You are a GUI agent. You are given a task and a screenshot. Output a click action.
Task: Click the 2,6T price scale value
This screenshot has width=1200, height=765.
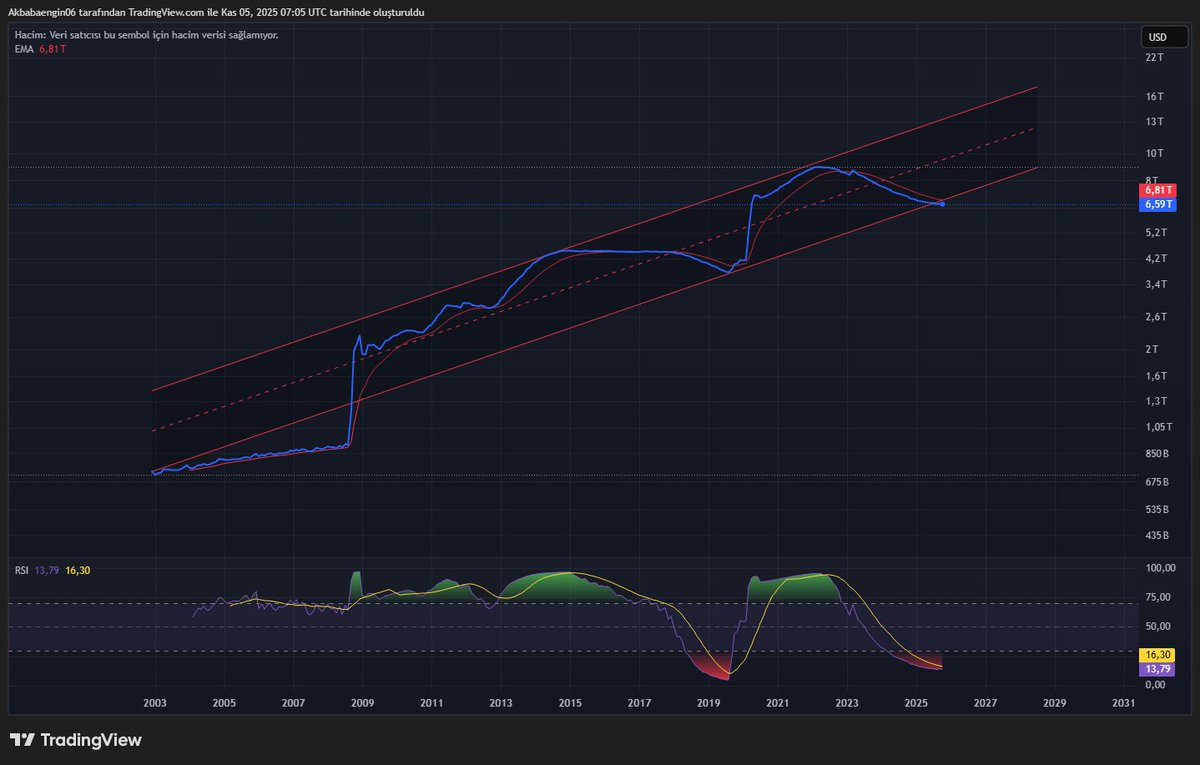[1157, 318]
